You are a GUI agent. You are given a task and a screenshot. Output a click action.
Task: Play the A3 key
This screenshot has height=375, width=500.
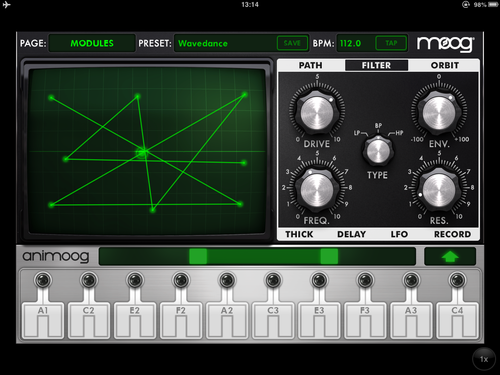pyautogui.click(x=411, y=320)
